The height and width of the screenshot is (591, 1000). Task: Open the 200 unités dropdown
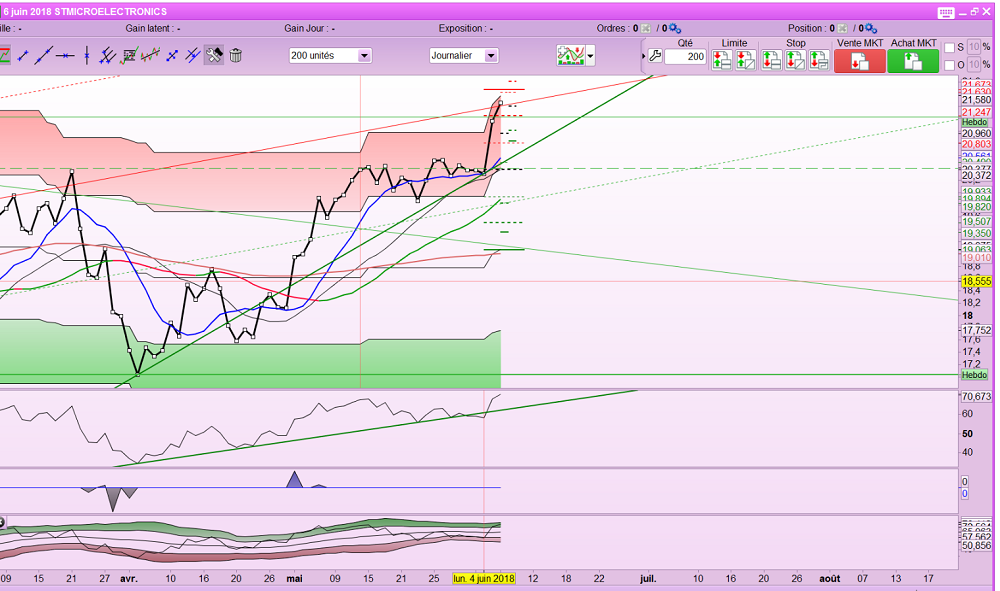[x=330, y=55]
